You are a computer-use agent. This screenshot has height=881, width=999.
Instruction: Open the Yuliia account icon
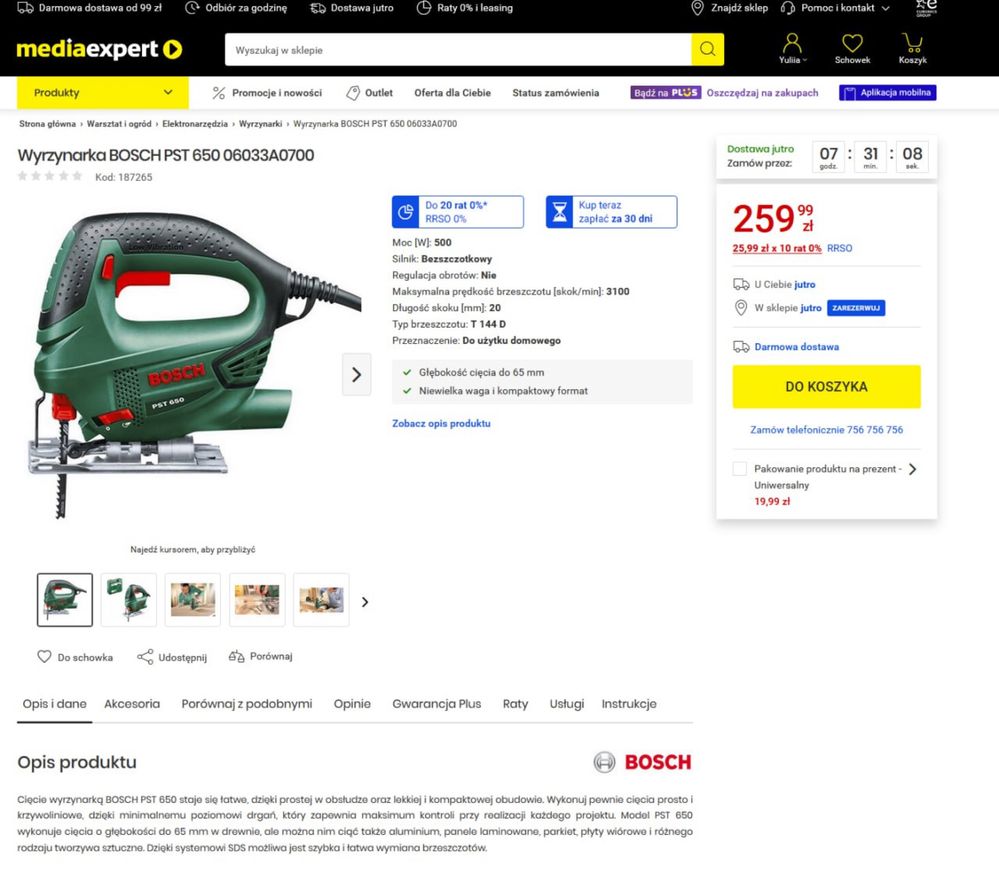pos(792,43)
